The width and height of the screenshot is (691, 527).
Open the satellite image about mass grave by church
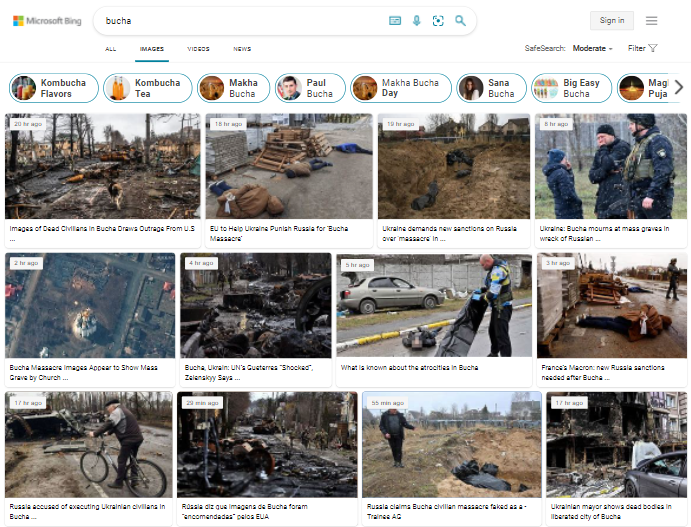pos(90,305)
